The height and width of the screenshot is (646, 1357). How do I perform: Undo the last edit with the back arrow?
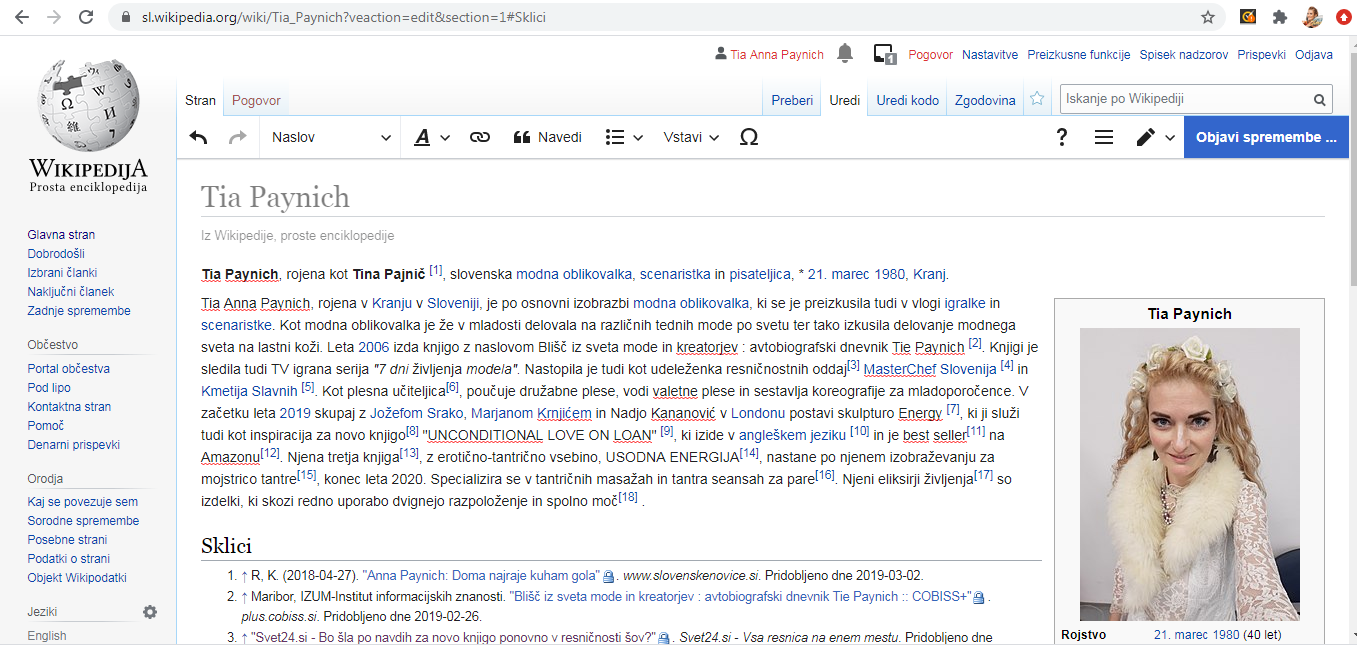[x=198, y=137]
